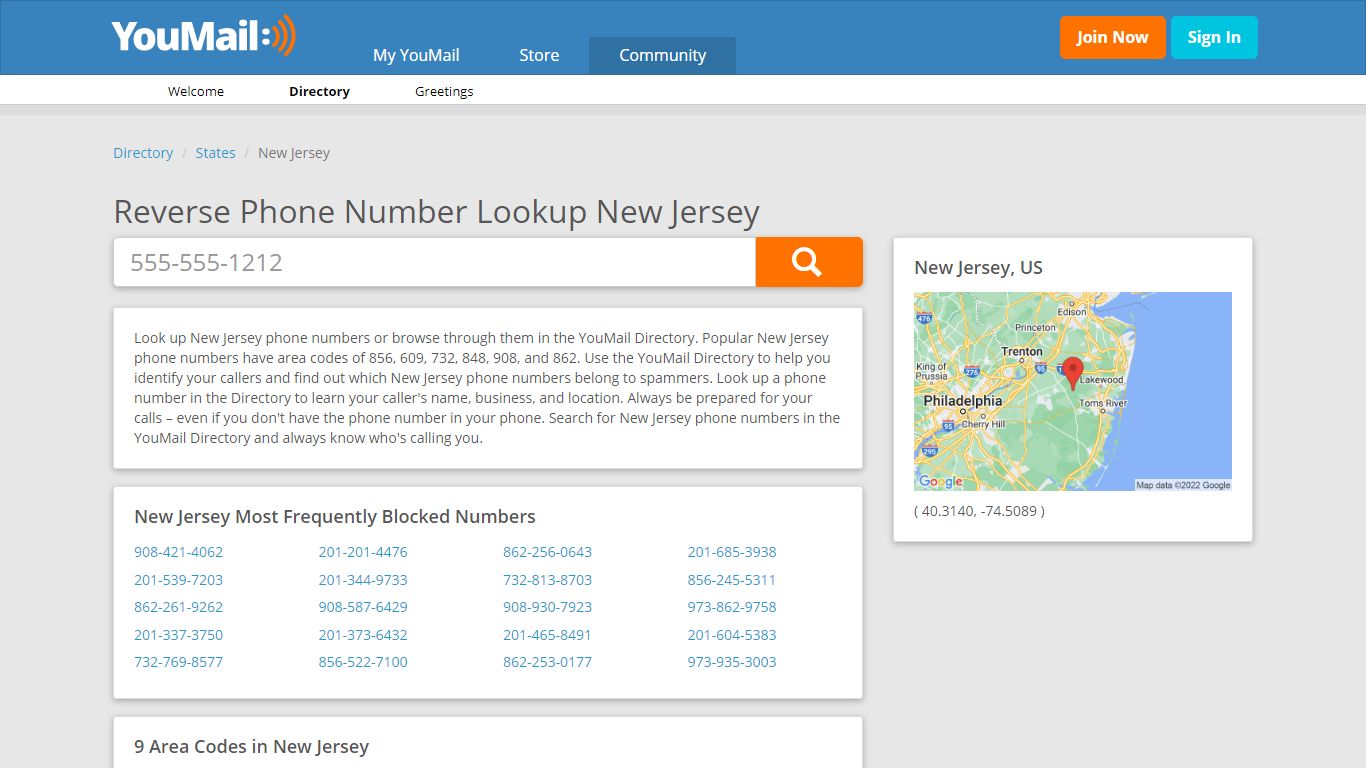Screen dimensions: 1366x768
Task: Open number 908-421-4062
Action: [x=179, y=552]
